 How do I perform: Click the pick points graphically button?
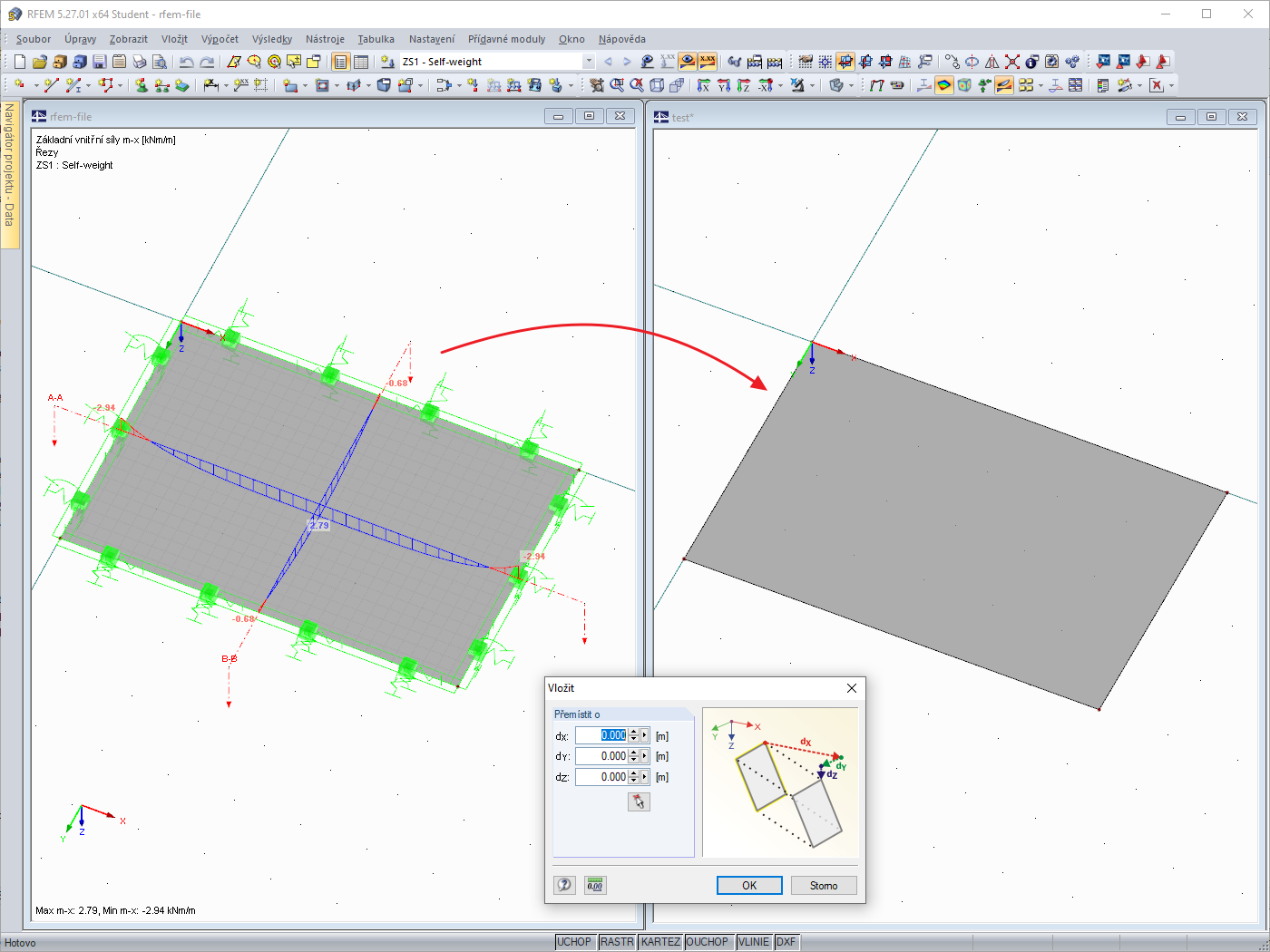pos(639,801)
